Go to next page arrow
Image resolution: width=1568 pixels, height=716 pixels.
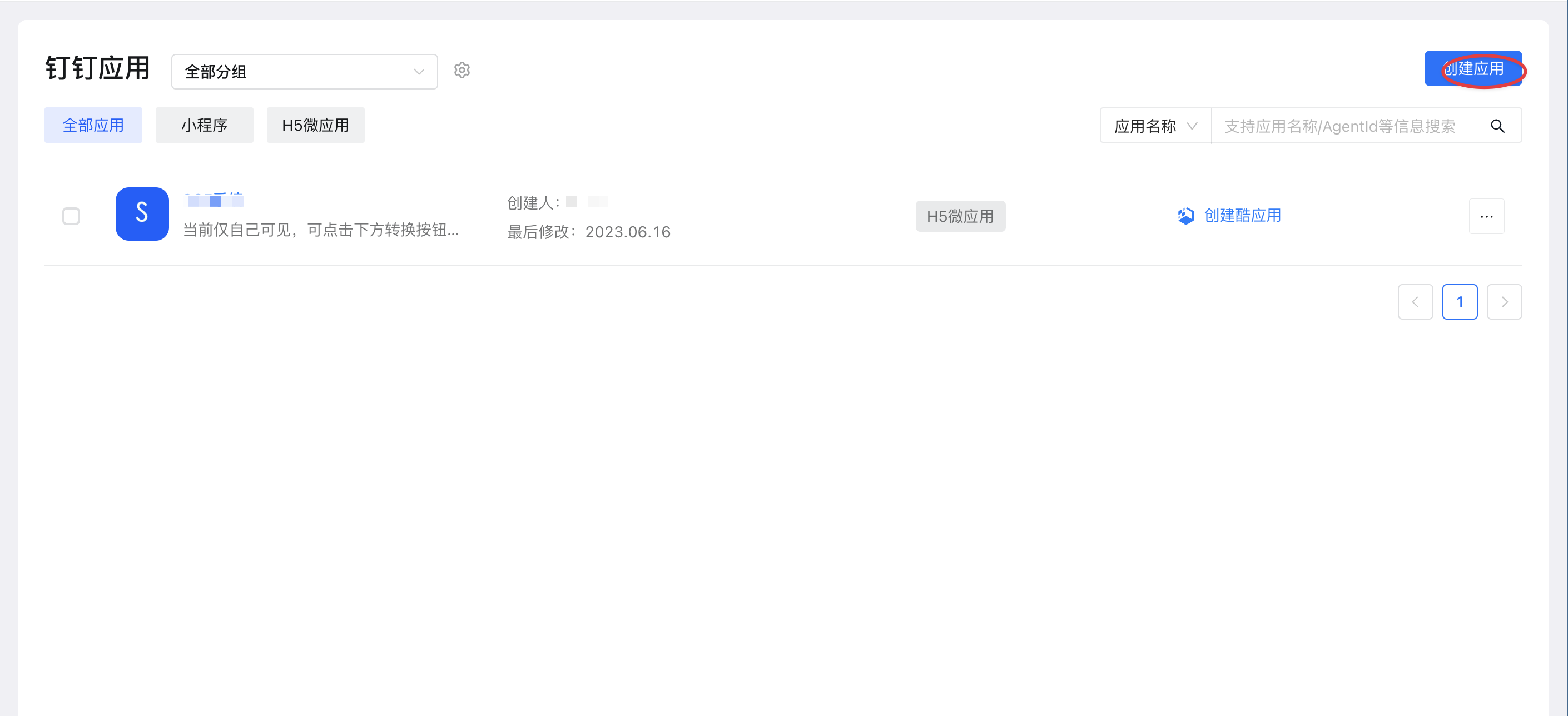[x=1504, y=302]
